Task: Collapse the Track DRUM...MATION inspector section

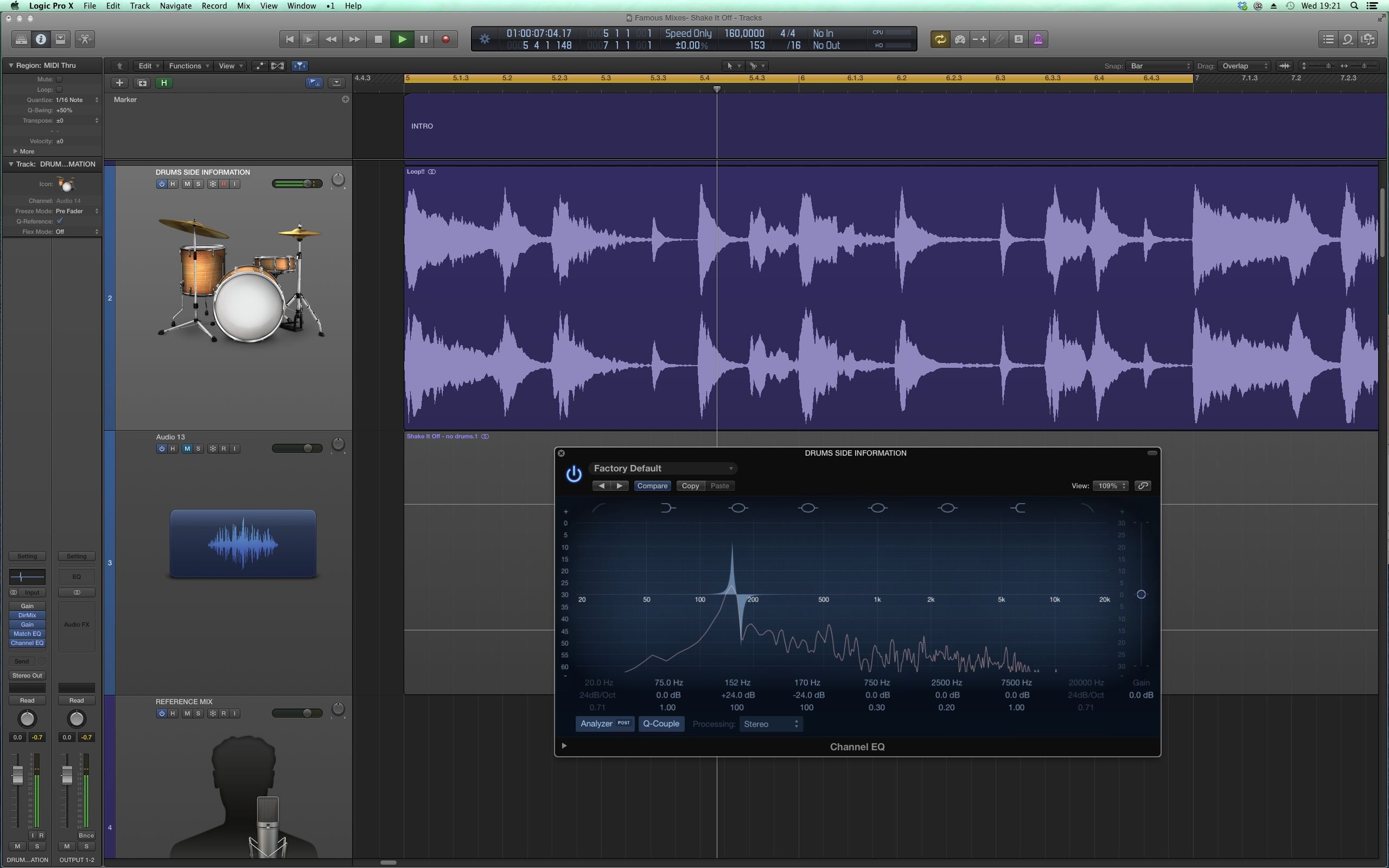Action: (x=10, y=164)
